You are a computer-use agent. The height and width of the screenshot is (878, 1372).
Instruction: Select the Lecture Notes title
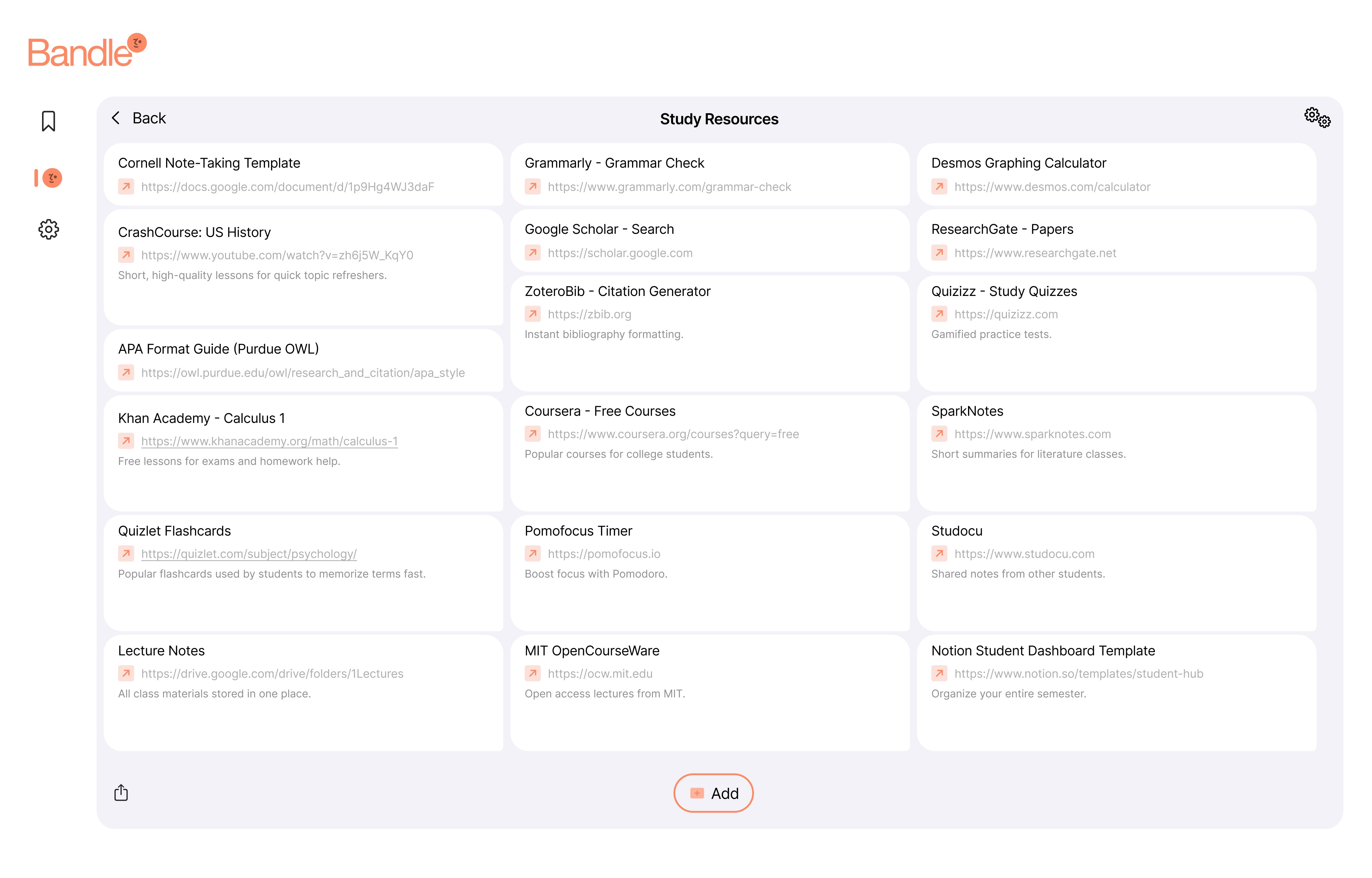point(161,651)
